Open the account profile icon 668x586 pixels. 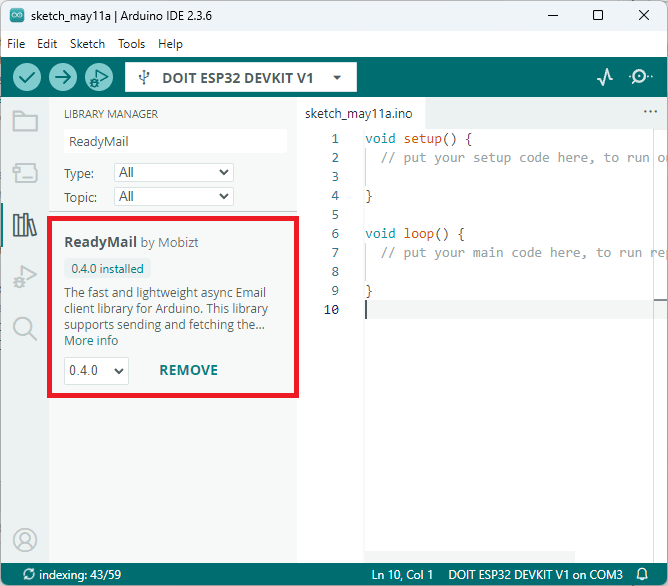(x=25, y=540)
